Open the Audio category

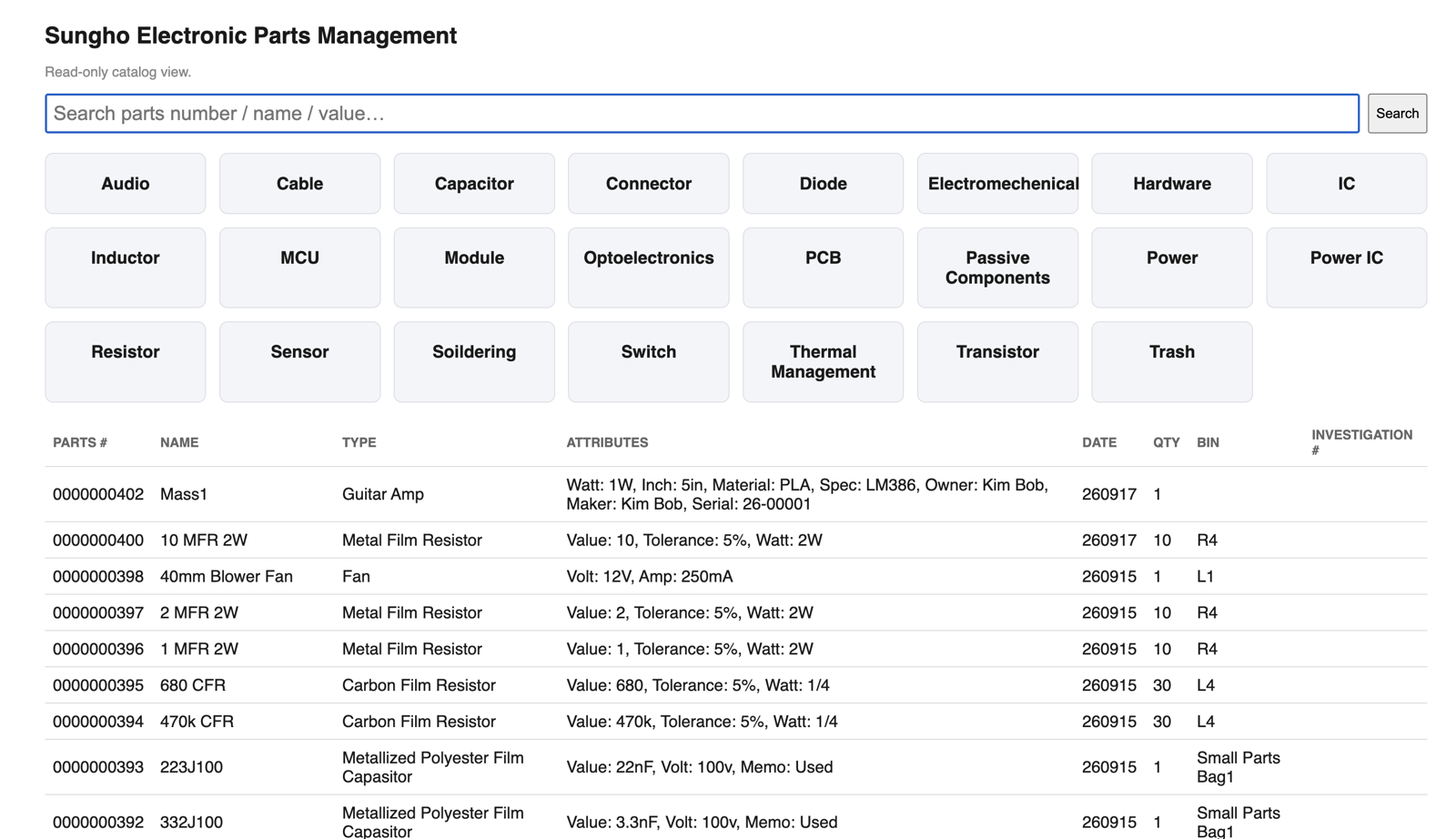126,184
